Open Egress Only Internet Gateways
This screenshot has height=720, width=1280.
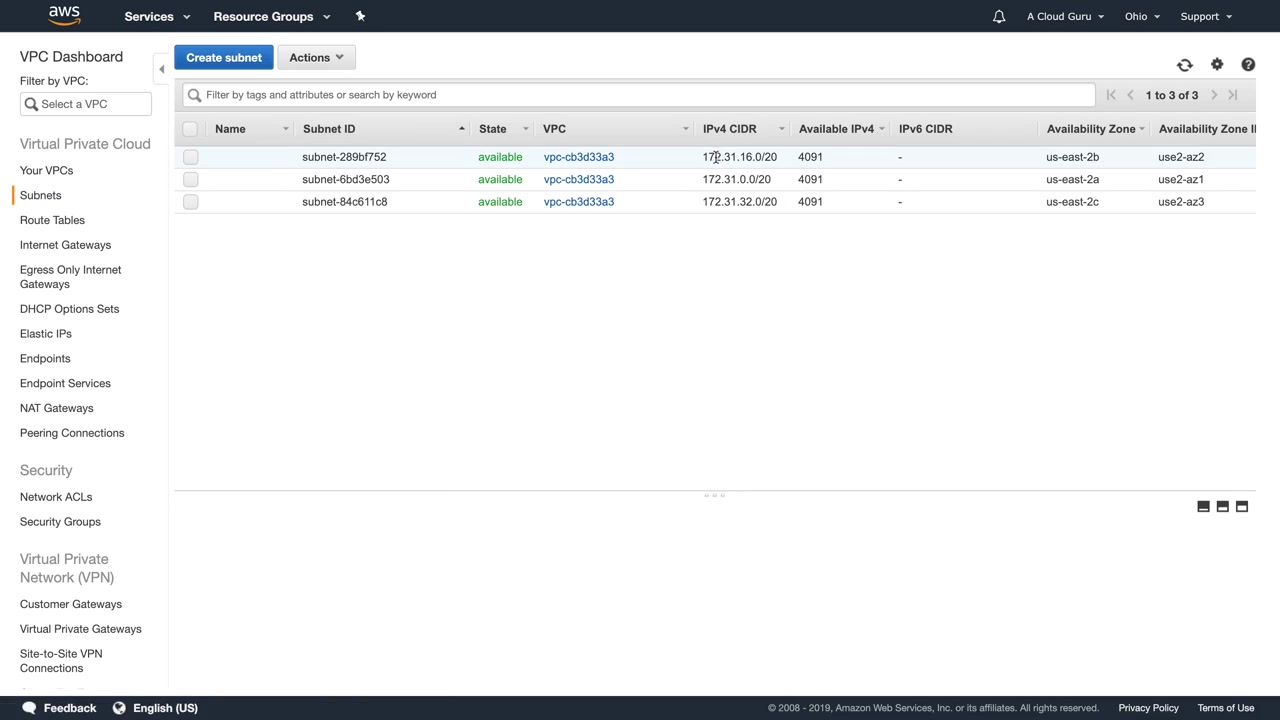click(x=70, y=277)
